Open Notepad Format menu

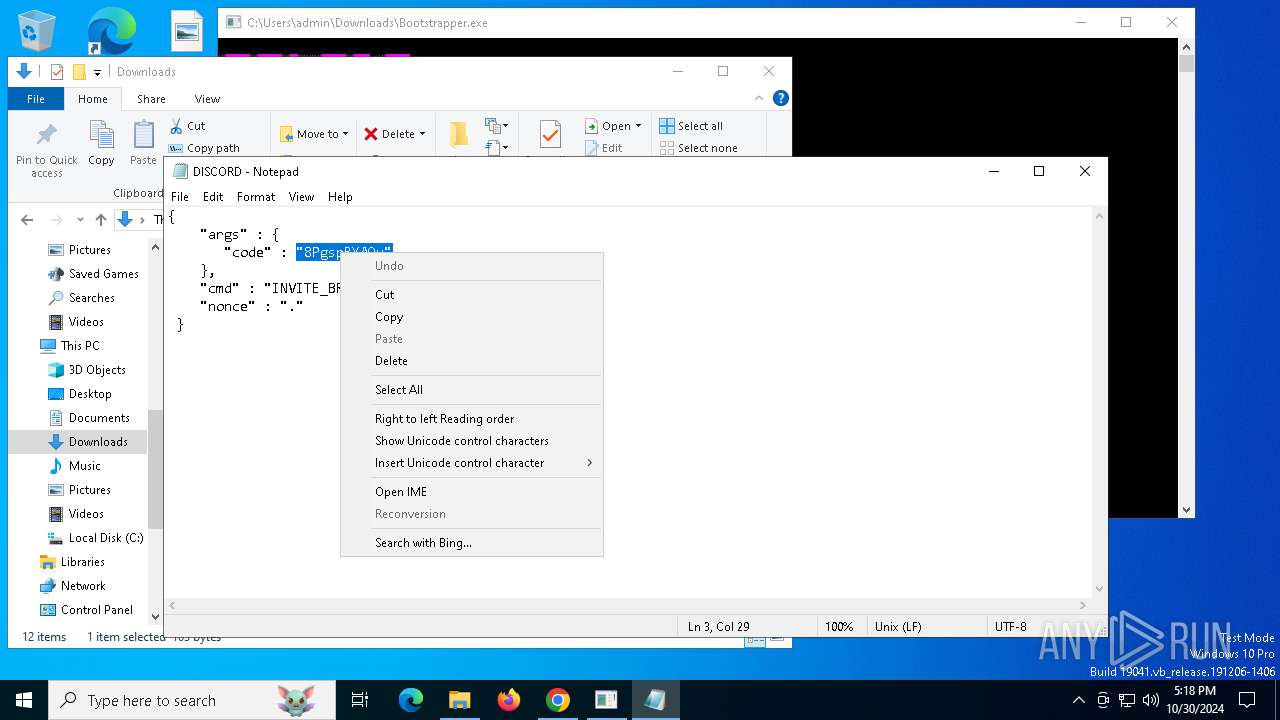tap(256, 197)
